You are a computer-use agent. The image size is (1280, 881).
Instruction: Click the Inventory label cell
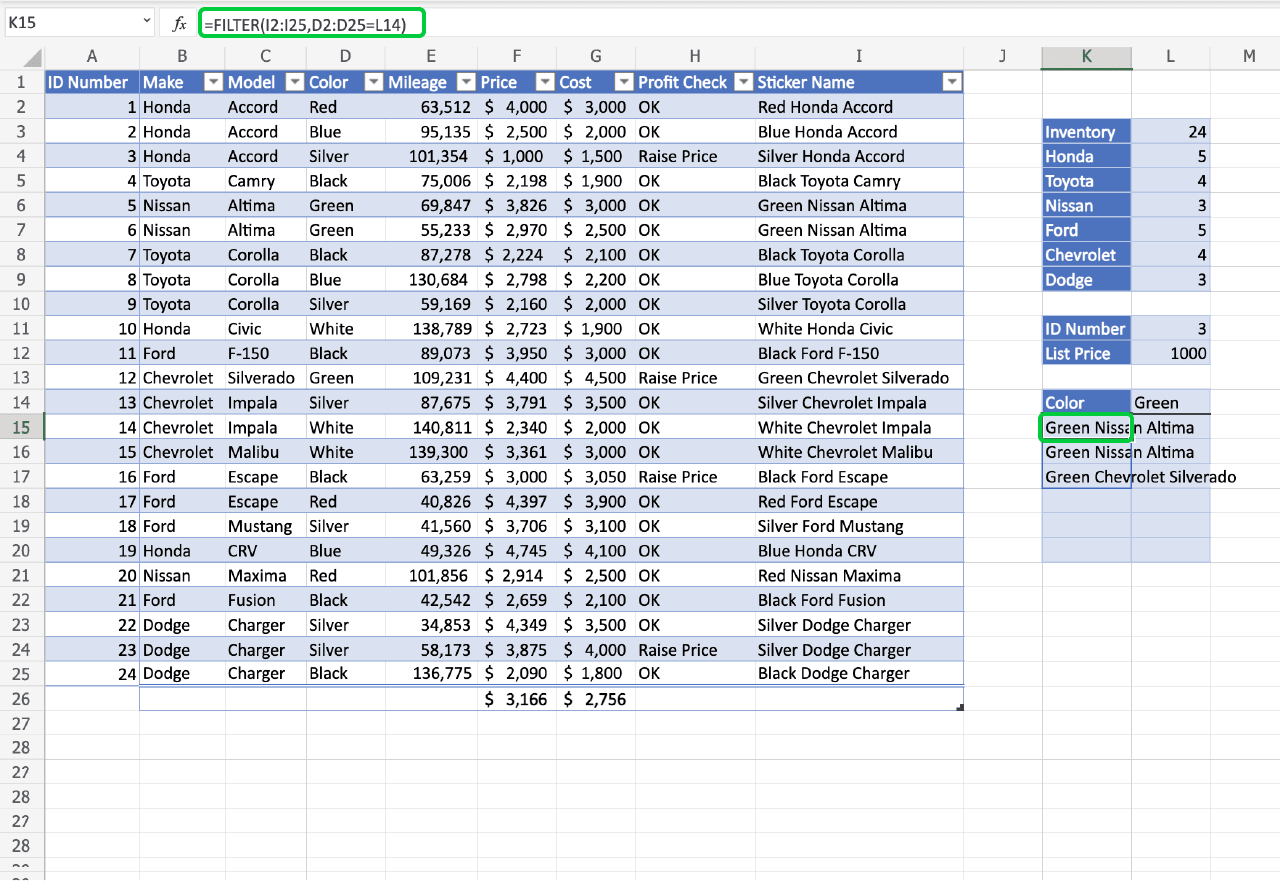[x=1087, y=132]
